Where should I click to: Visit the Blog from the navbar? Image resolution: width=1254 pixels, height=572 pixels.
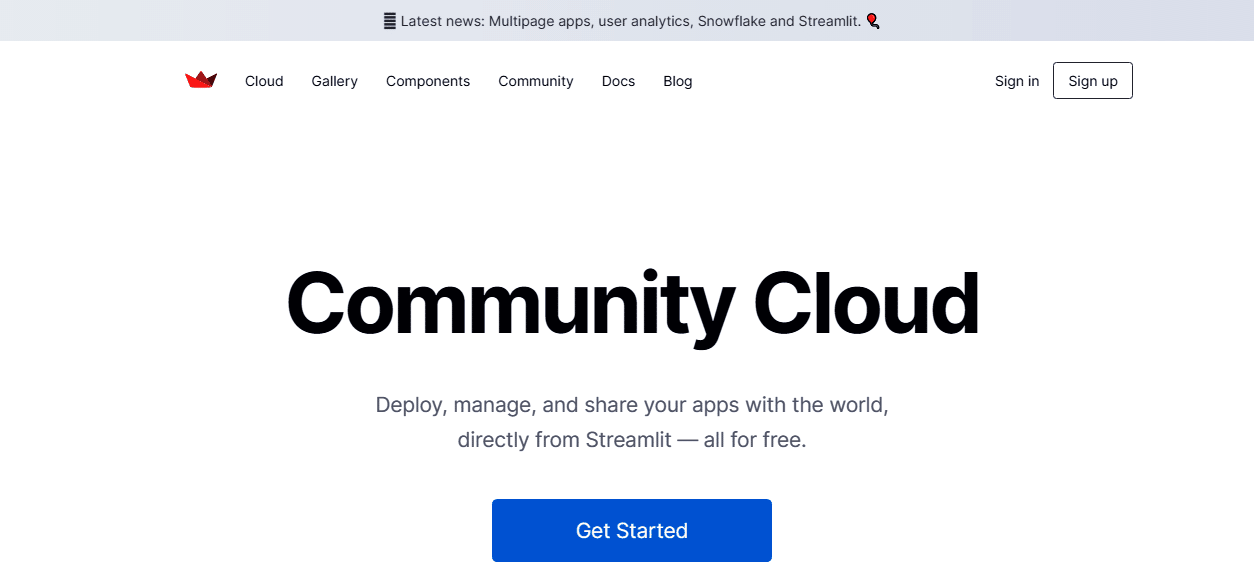[x=677, y=81]
